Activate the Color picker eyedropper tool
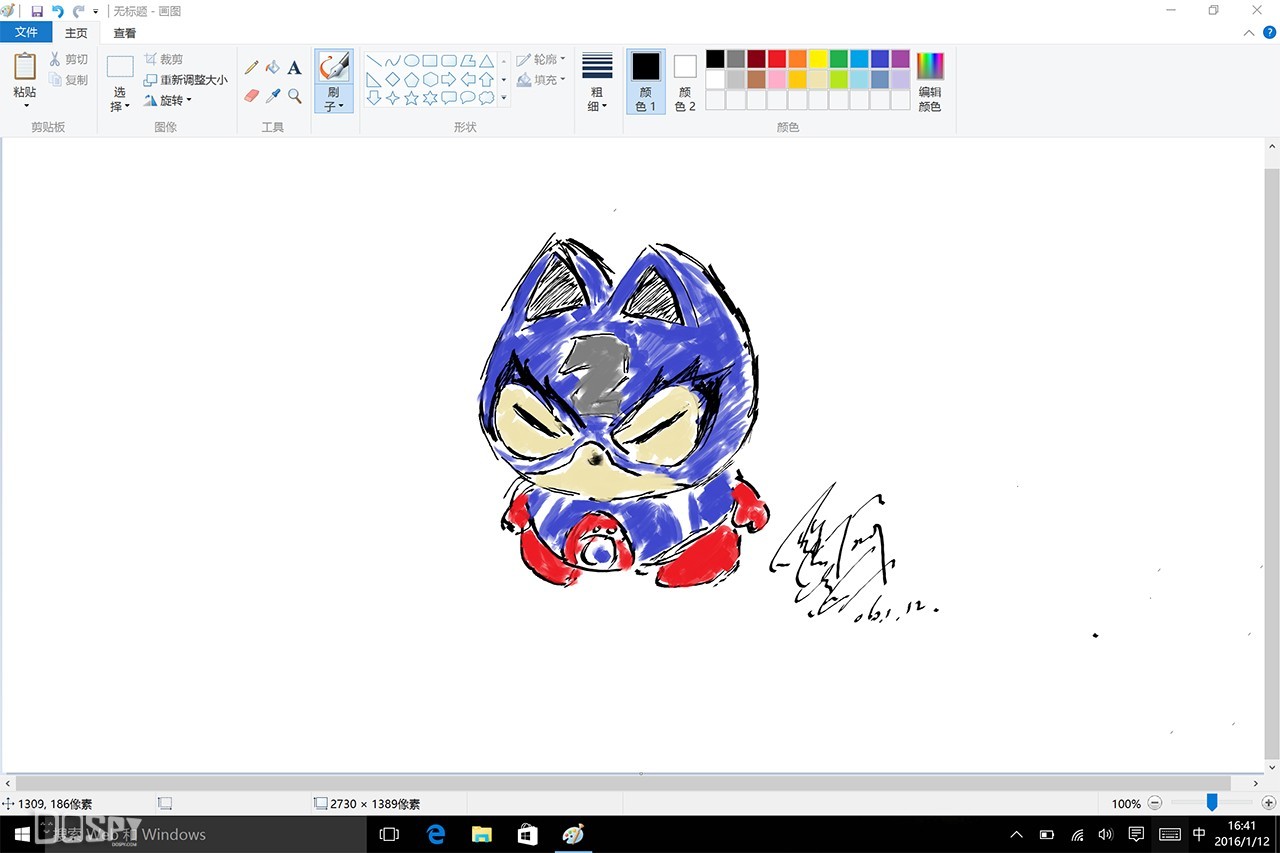This screenshot has width=1280, height=853. (x=273, y=96)
